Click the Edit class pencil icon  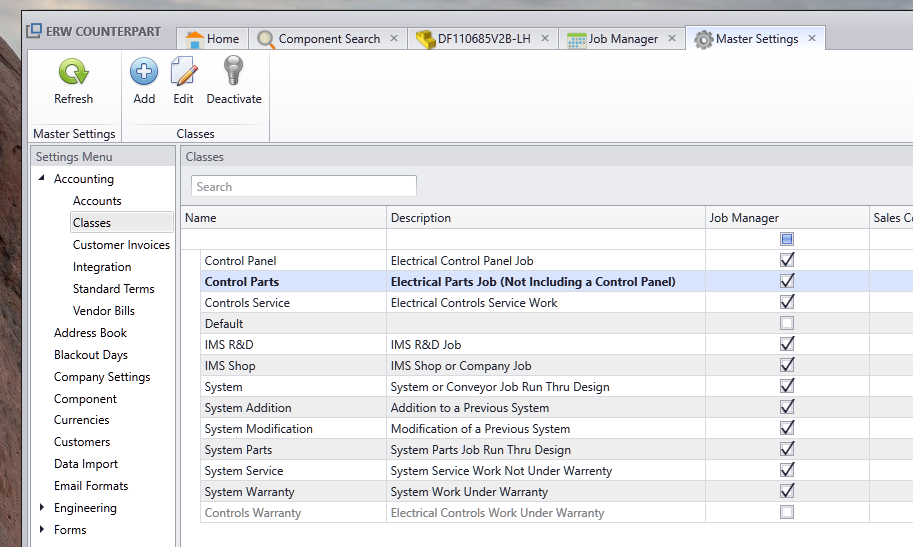[183, 72]
